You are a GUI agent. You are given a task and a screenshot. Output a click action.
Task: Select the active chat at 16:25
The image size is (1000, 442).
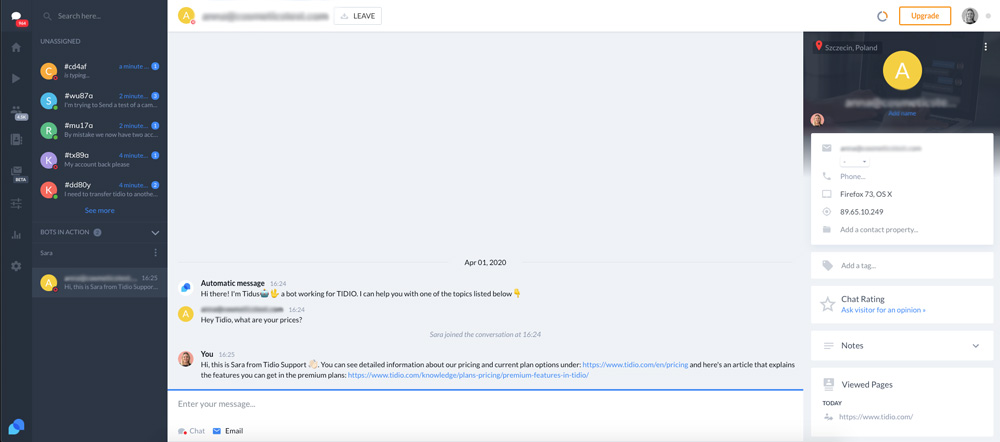[x=99, y=283]
